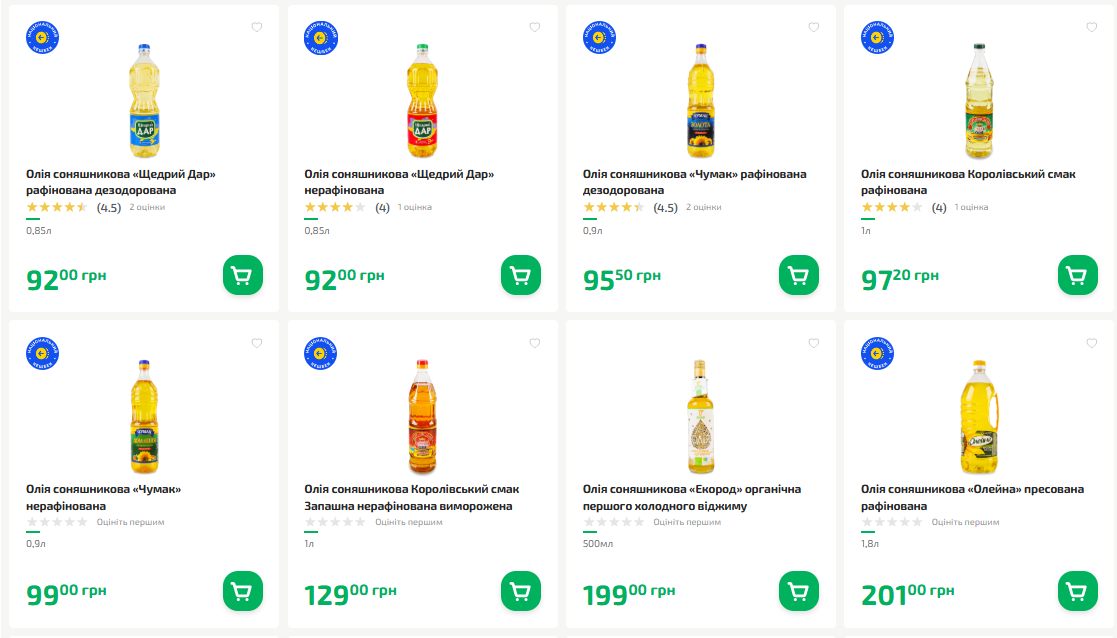Image resolution: width=1117 pixels, height=638 pixels.
Task: Toggle favorite heart on Олейна oil
Action: click(1091, 344)
